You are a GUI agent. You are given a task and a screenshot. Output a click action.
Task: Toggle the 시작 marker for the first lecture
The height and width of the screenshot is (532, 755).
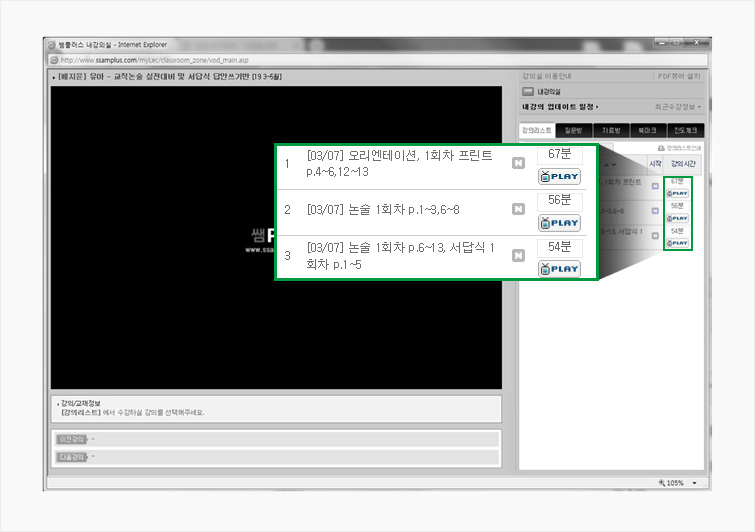[655, 186]
